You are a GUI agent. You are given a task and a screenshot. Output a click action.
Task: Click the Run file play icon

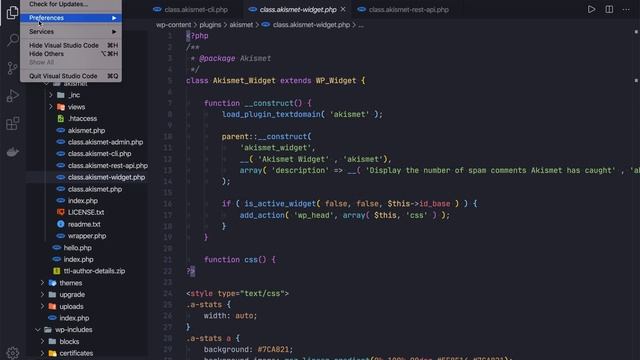point(591,9)
